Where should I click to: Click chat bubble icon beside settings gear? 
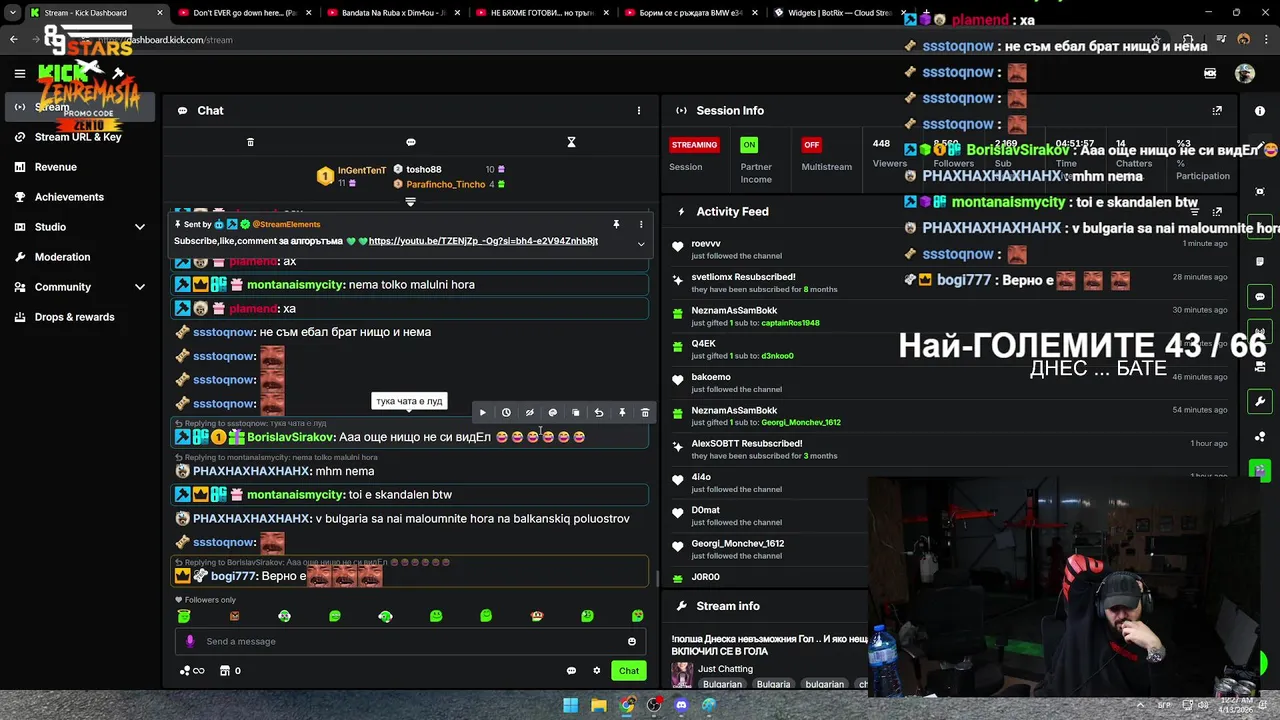[571, 671]
